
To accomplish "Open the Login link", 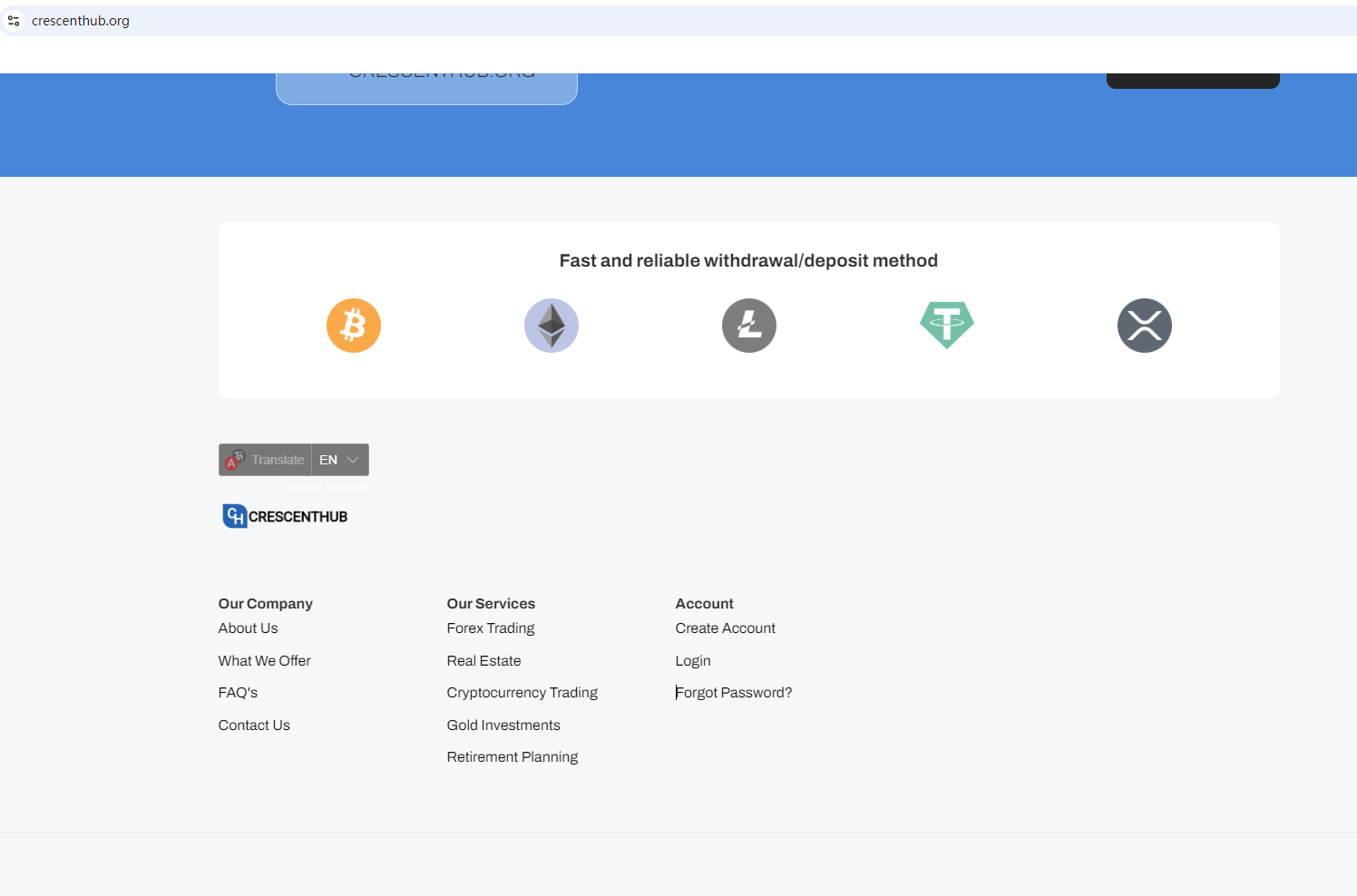I will click(693, 661).
